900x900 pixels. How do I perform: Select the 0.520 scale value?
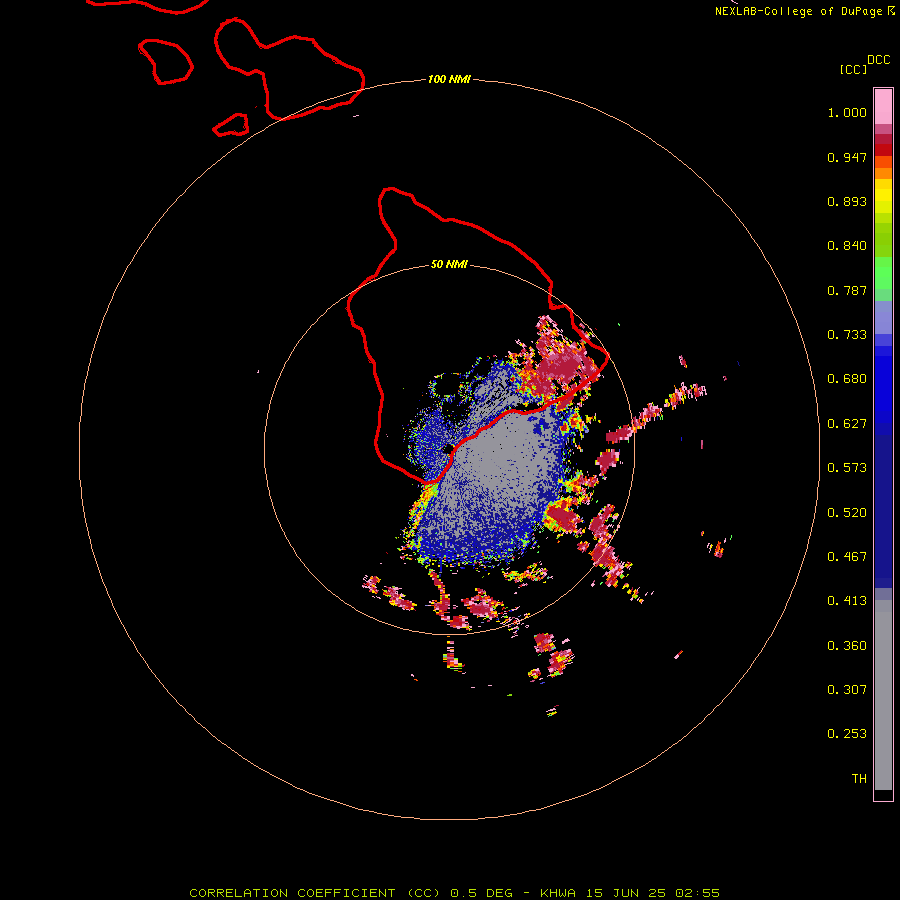(847, 513)
